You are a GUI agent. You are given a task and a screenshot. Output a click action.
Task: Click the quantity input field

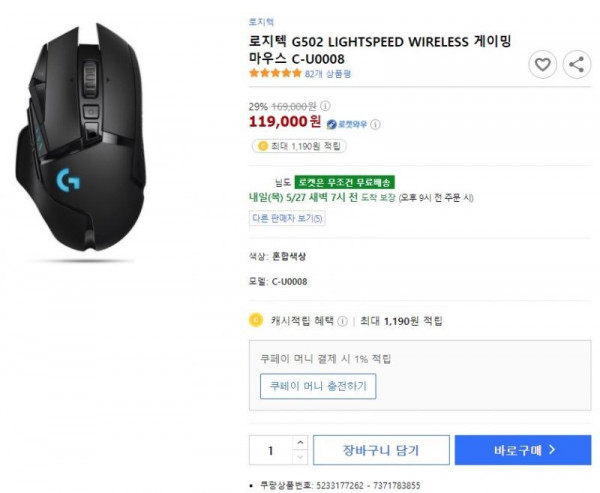tap(271, 450)
